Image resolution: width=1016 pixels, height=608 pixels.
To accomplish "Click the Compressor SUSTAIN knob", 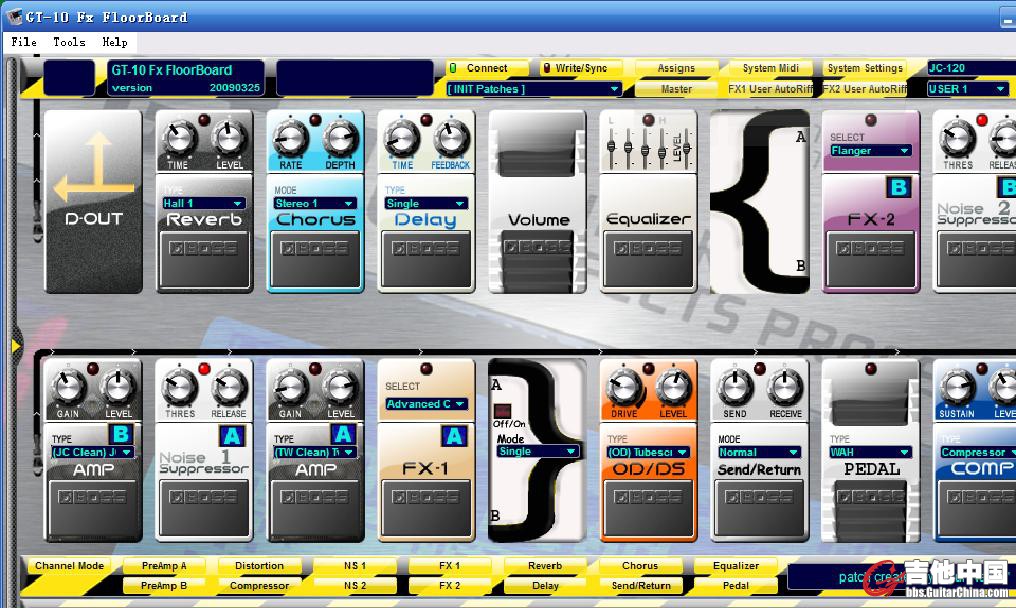I will pos(957,387).
